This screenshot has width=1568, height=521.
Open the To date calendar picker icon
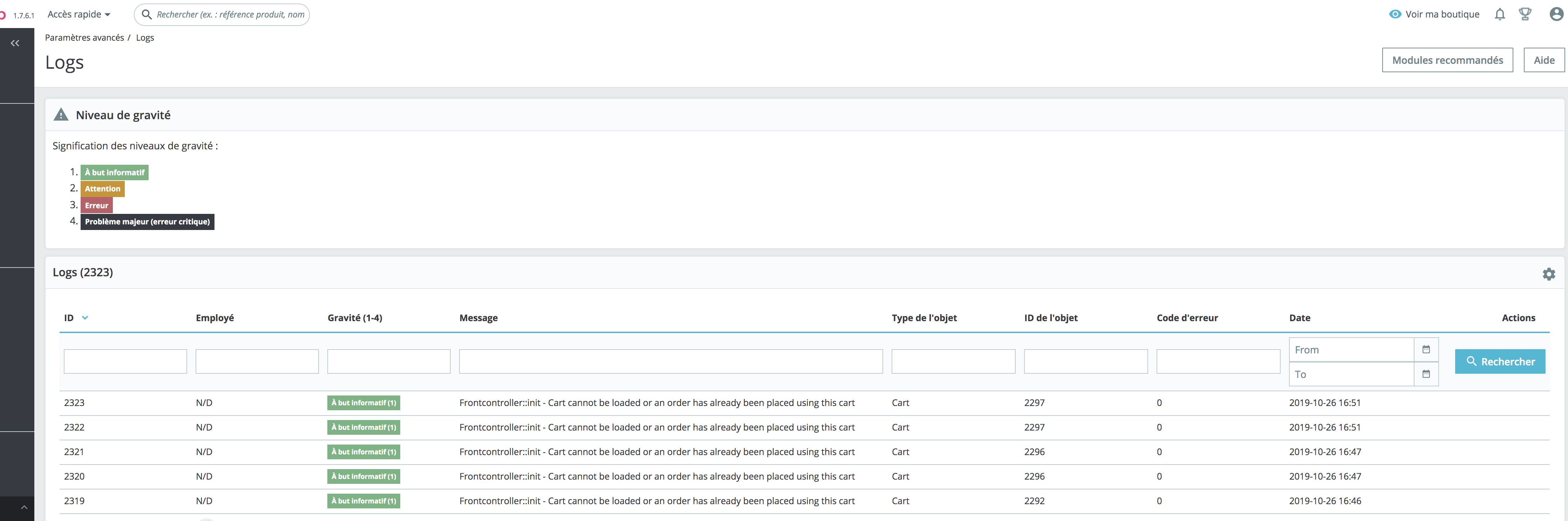(1426, 374)
